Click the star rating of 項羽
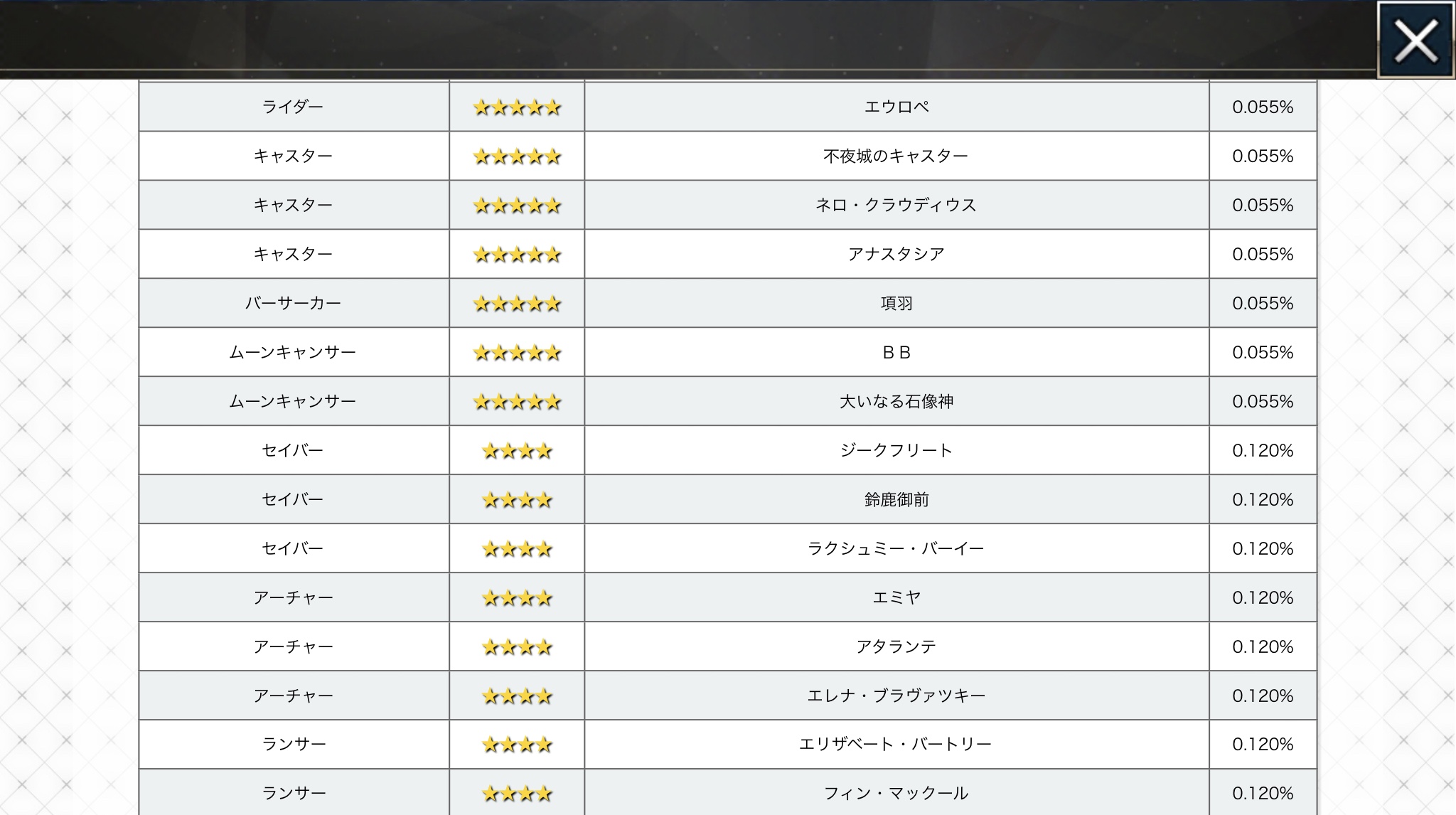Screen dimensions: 1456x815 [517, 304]
